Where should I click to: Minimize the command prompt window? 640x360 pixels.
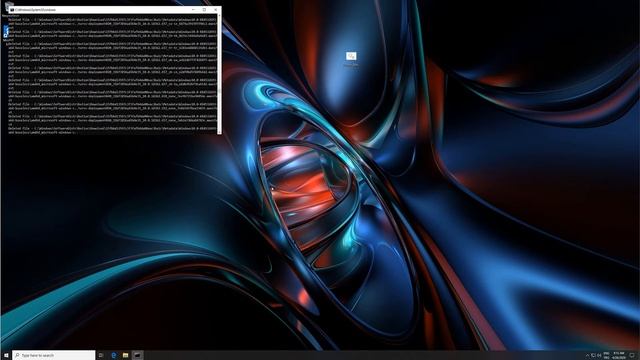193,9
